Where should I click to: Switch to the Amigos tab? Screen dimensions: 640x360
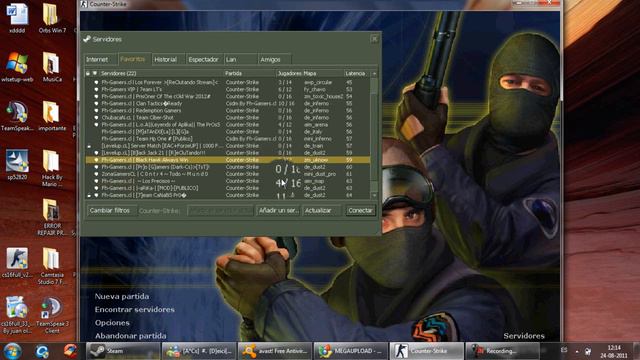click(x=274, y=60)
